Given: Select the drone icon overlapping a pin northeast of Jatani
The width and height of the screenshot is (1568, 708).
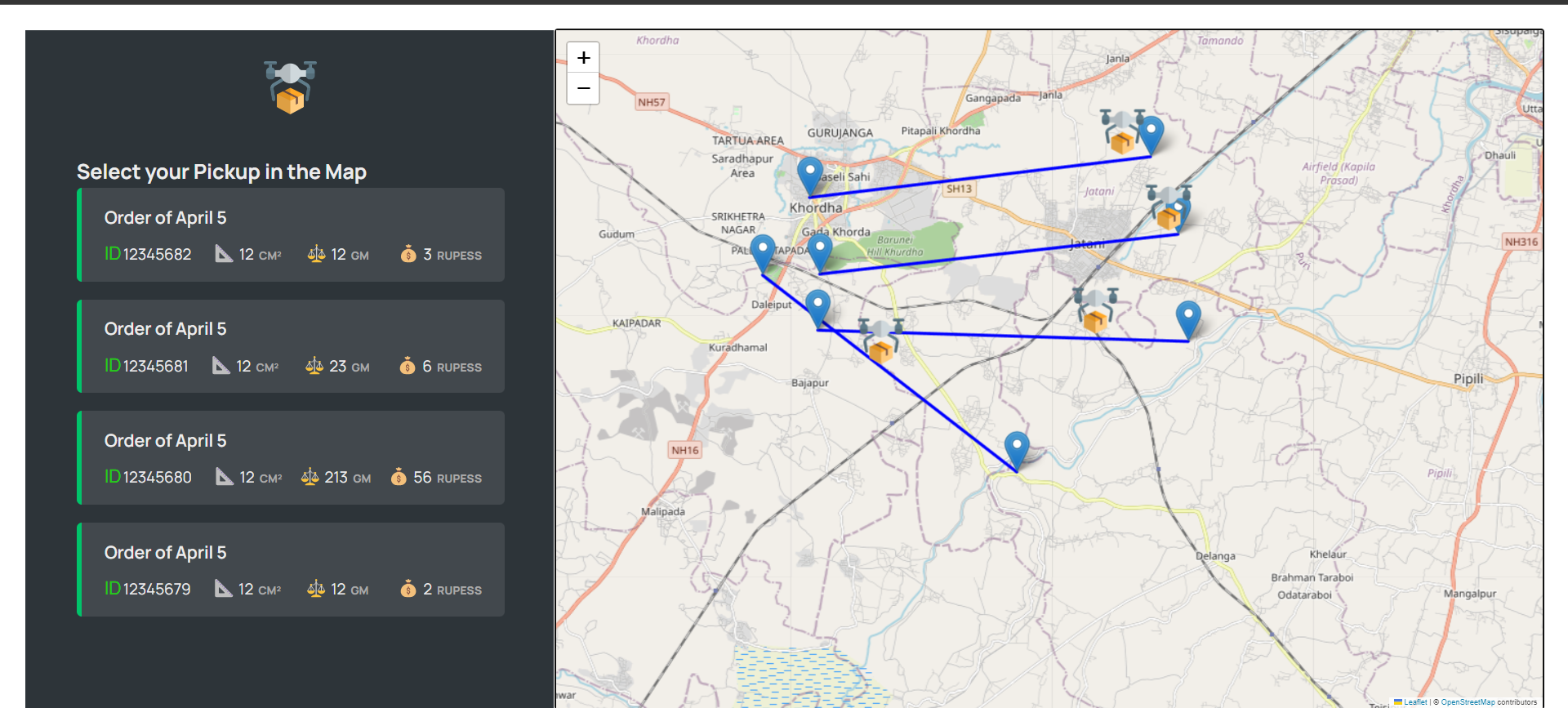Looking at the screenshot, I should (1169, 207).
